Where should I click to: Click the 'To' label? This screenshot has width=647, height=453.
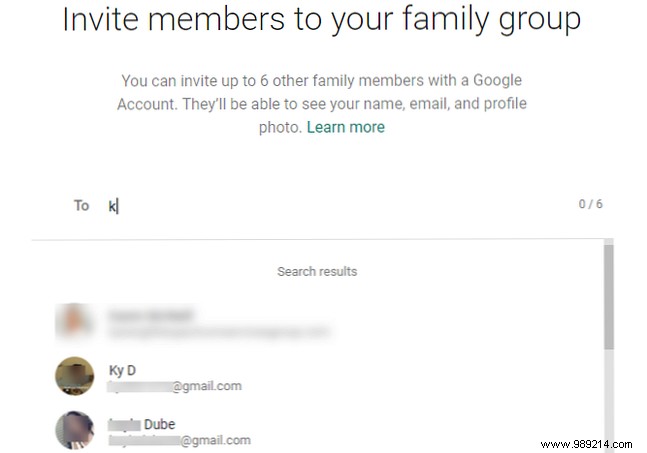click(81, 205)
